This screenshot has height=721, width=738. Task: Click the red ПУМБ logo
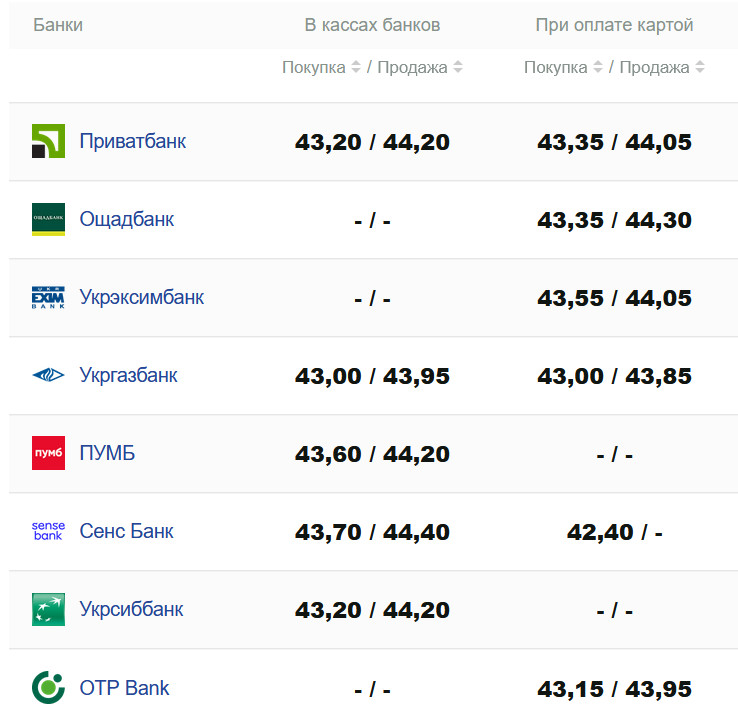pos(48,453)
